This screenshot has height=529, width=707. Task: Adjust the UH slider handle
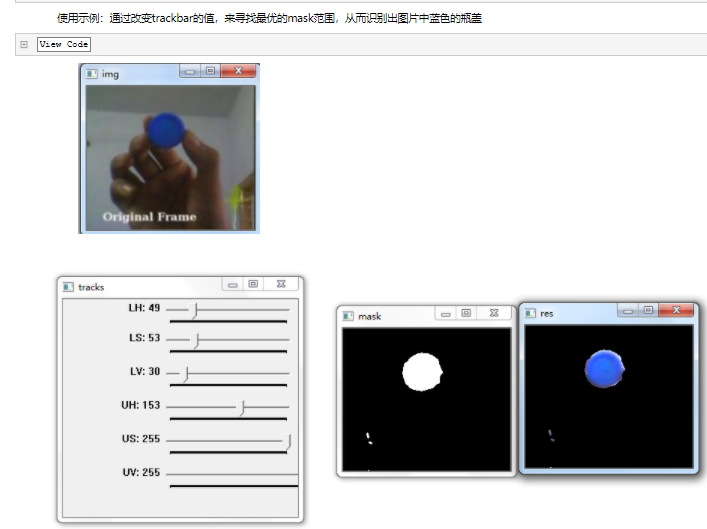point(241,408)
